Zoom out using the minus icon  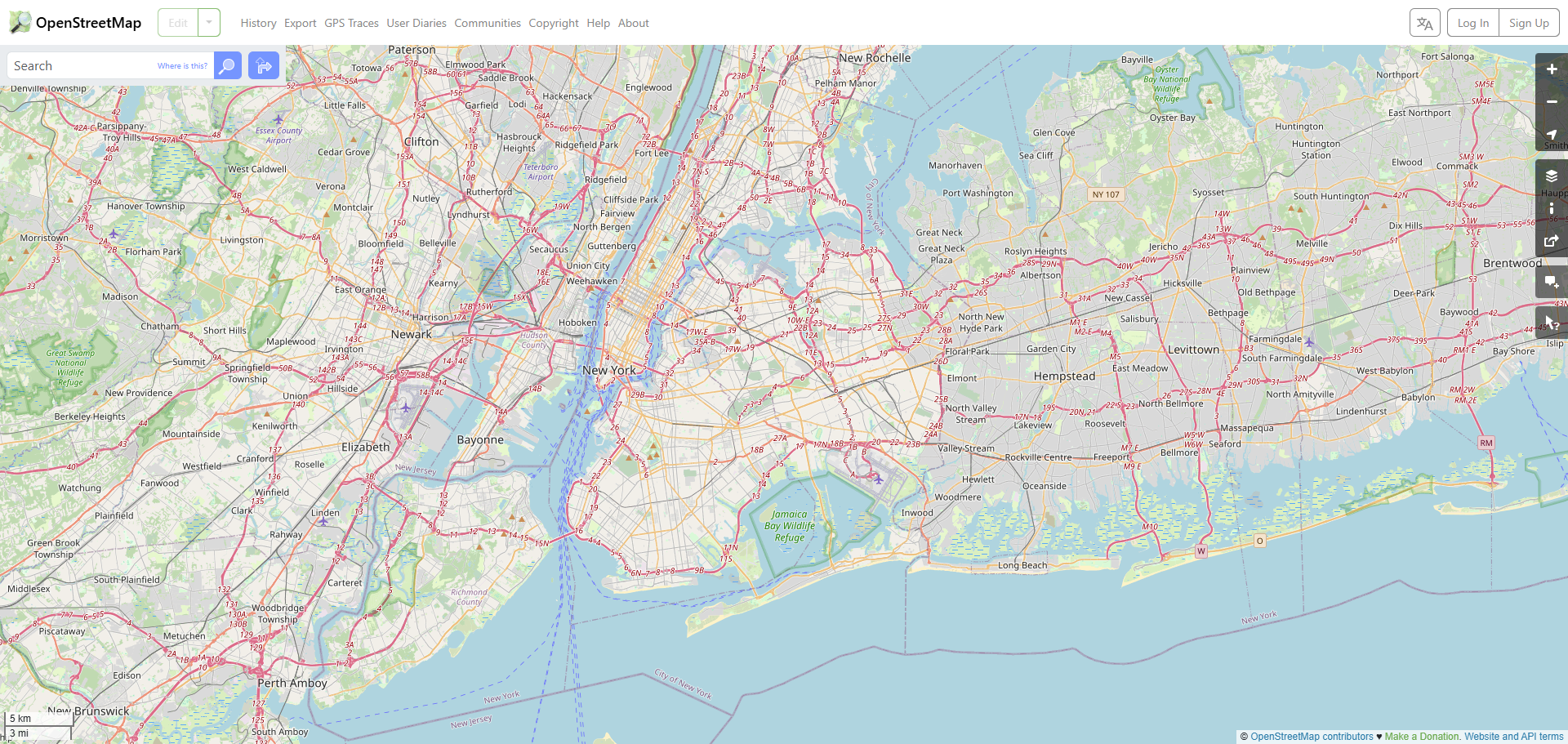1552,102
